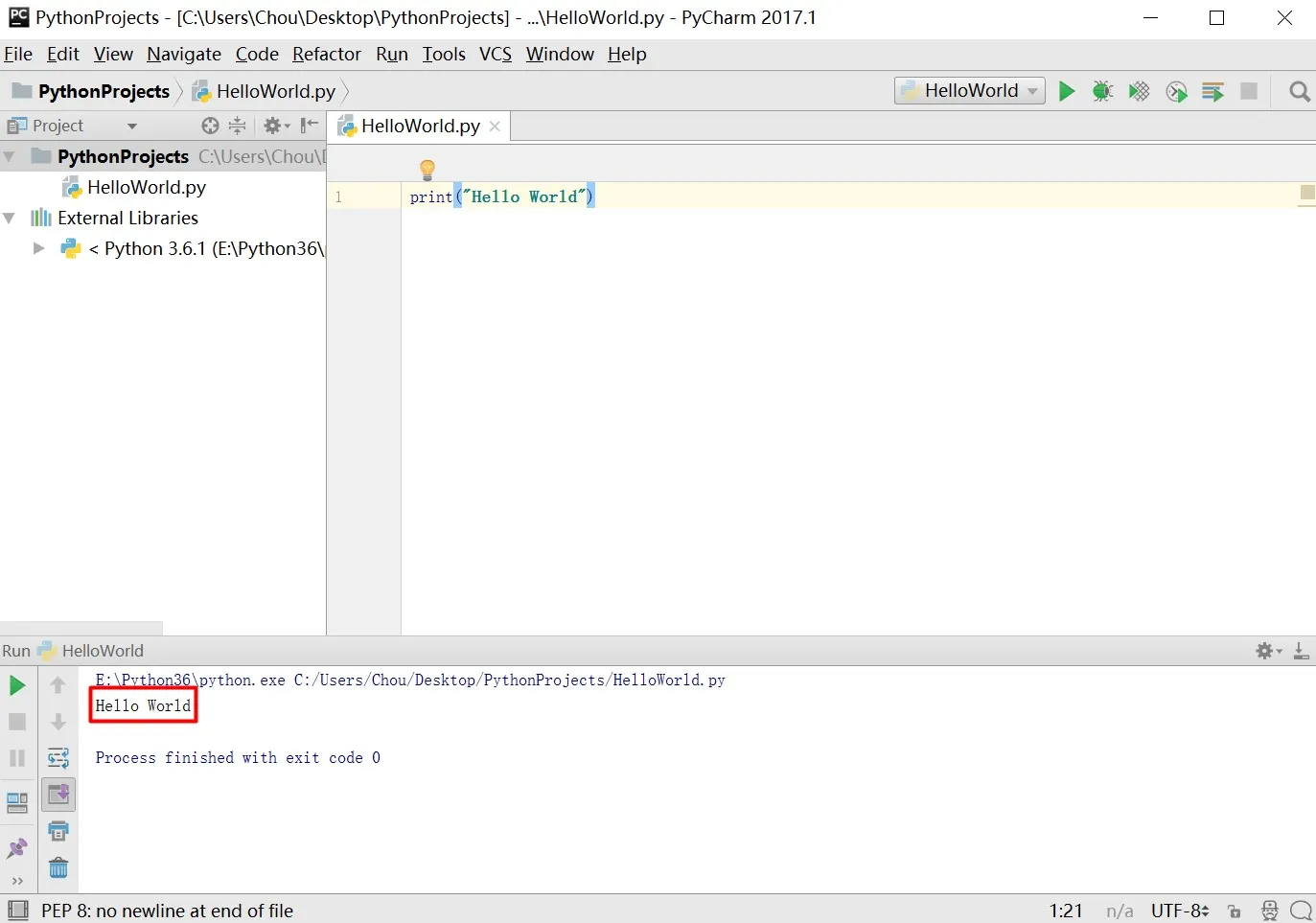Image resolution: width=1316 pixels, height=923 pixels.
Task: Click the up arrow in Run panel
Action: coord(58,685)
